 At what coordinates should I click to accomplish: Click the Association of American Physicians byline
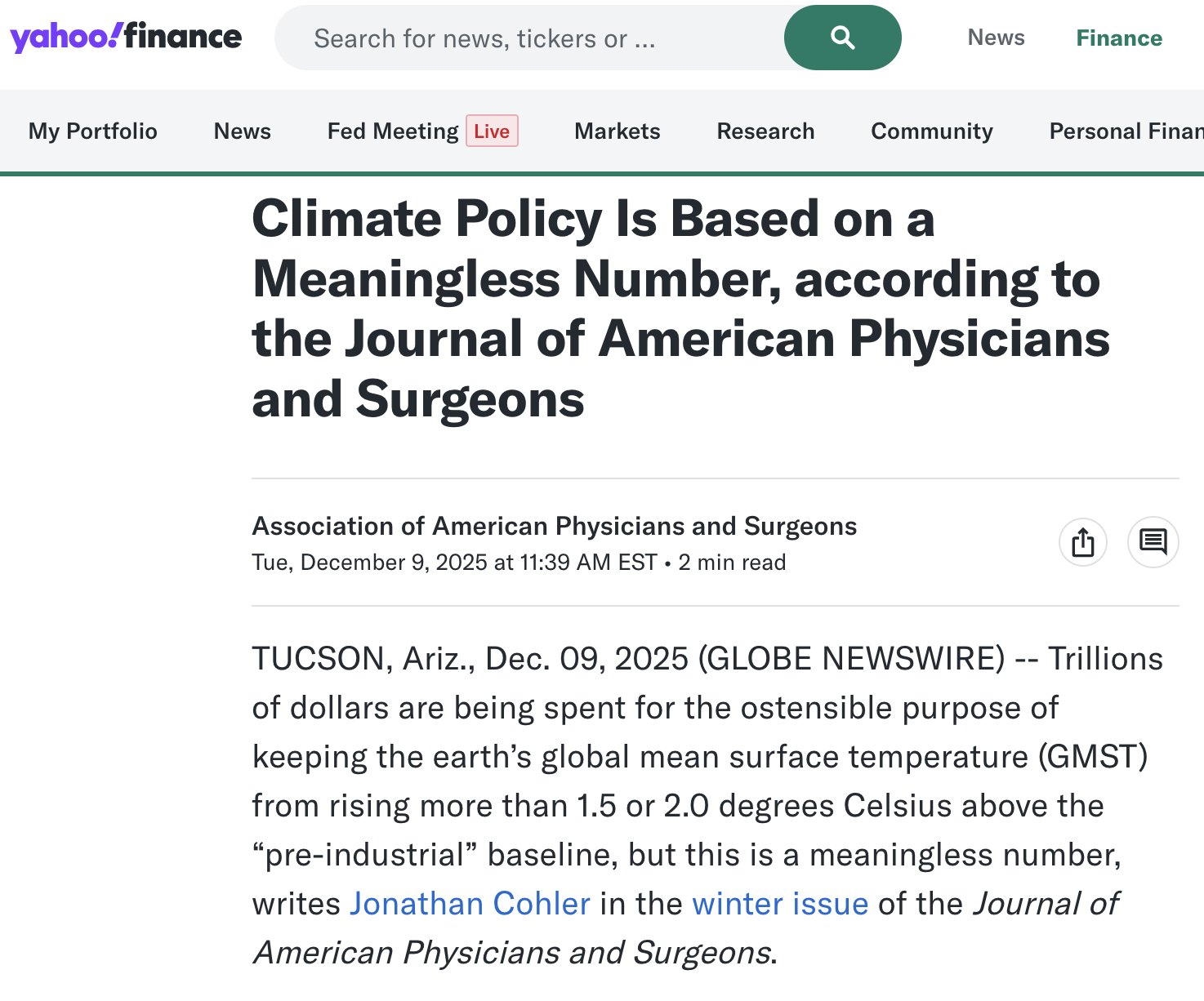554,527
